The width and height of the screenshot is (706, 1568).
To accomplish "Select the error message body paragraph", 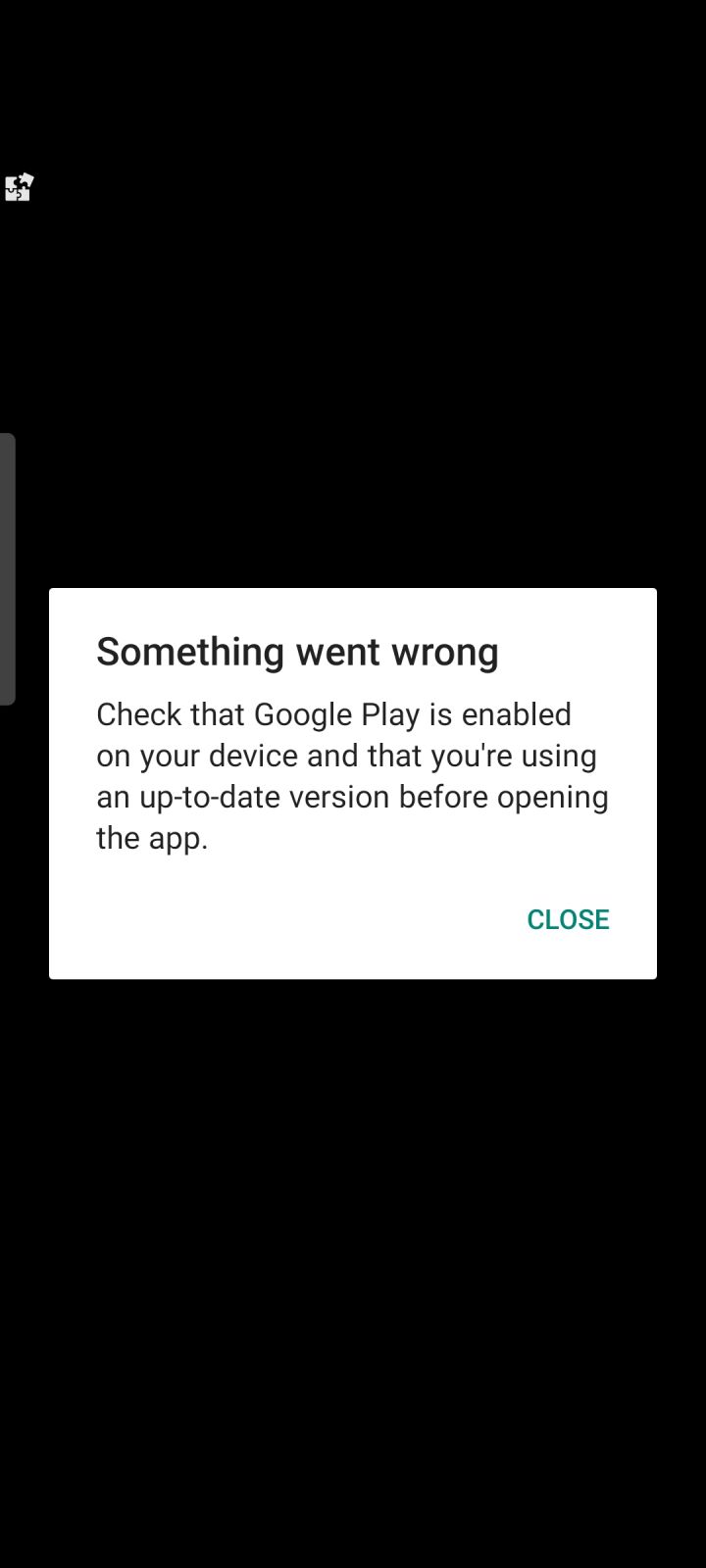I will [x=352, y=776].
